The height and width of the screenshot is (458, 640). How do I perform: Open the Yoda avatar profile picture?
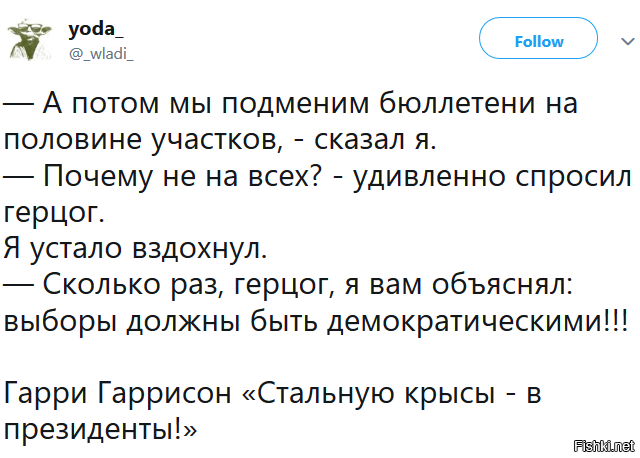tap(29, 40)
